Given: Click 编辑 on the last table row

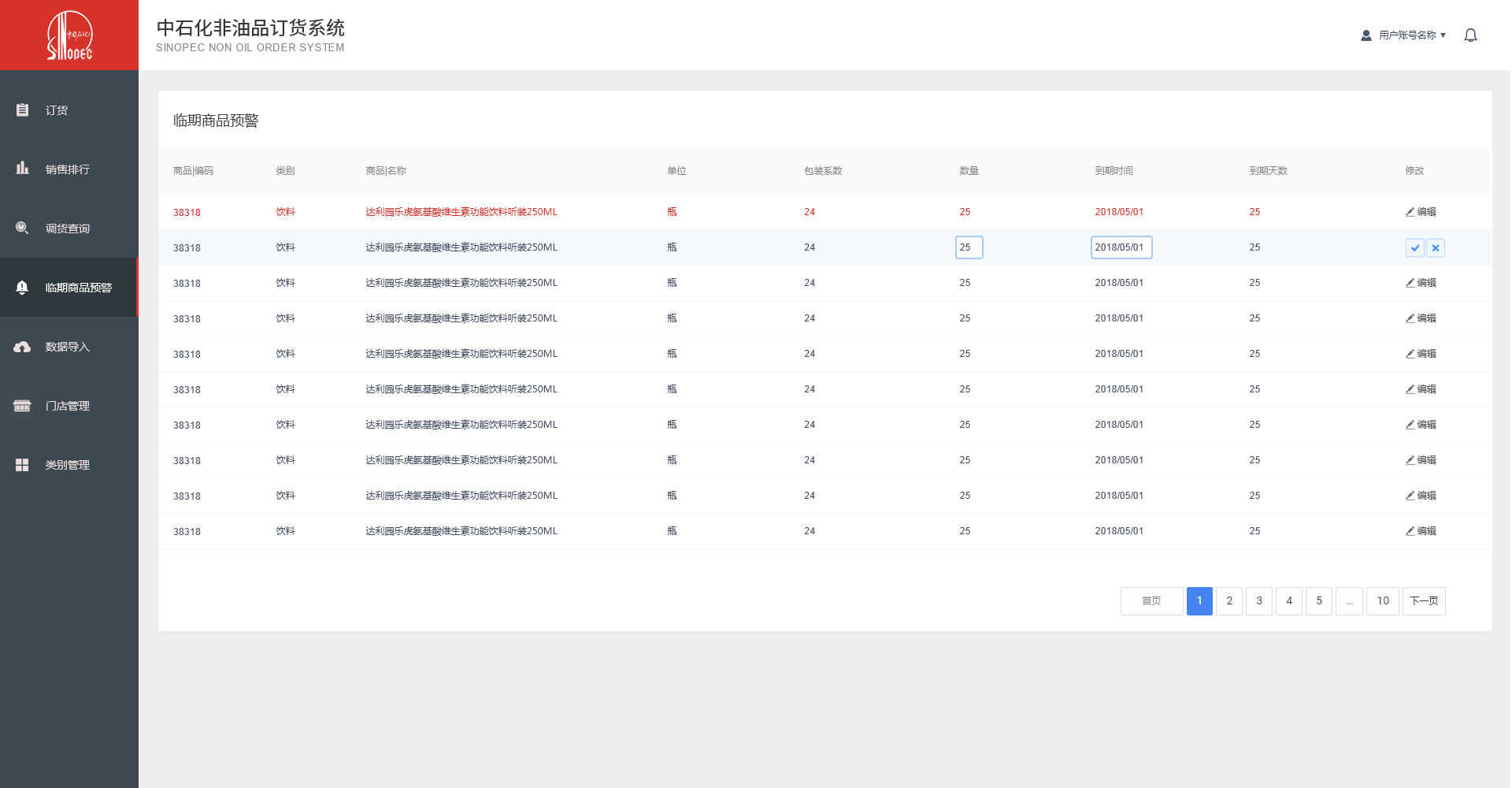Looking at the screenshot, I should (x=1421, y=531).
